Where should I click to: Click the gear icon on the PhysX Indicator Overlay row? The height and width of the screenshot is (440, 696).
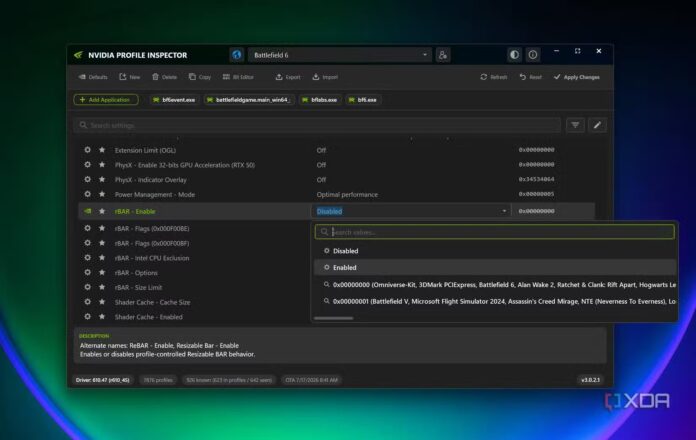click(x=87, y=179)
